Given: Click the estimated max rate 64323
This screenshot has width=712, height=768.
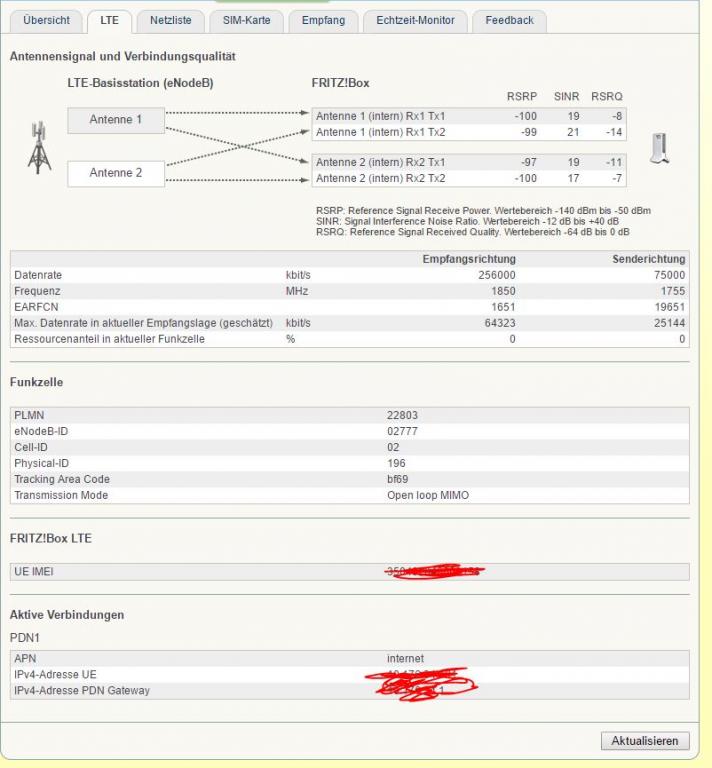Looking at the screenshot, I should [500, 323].
